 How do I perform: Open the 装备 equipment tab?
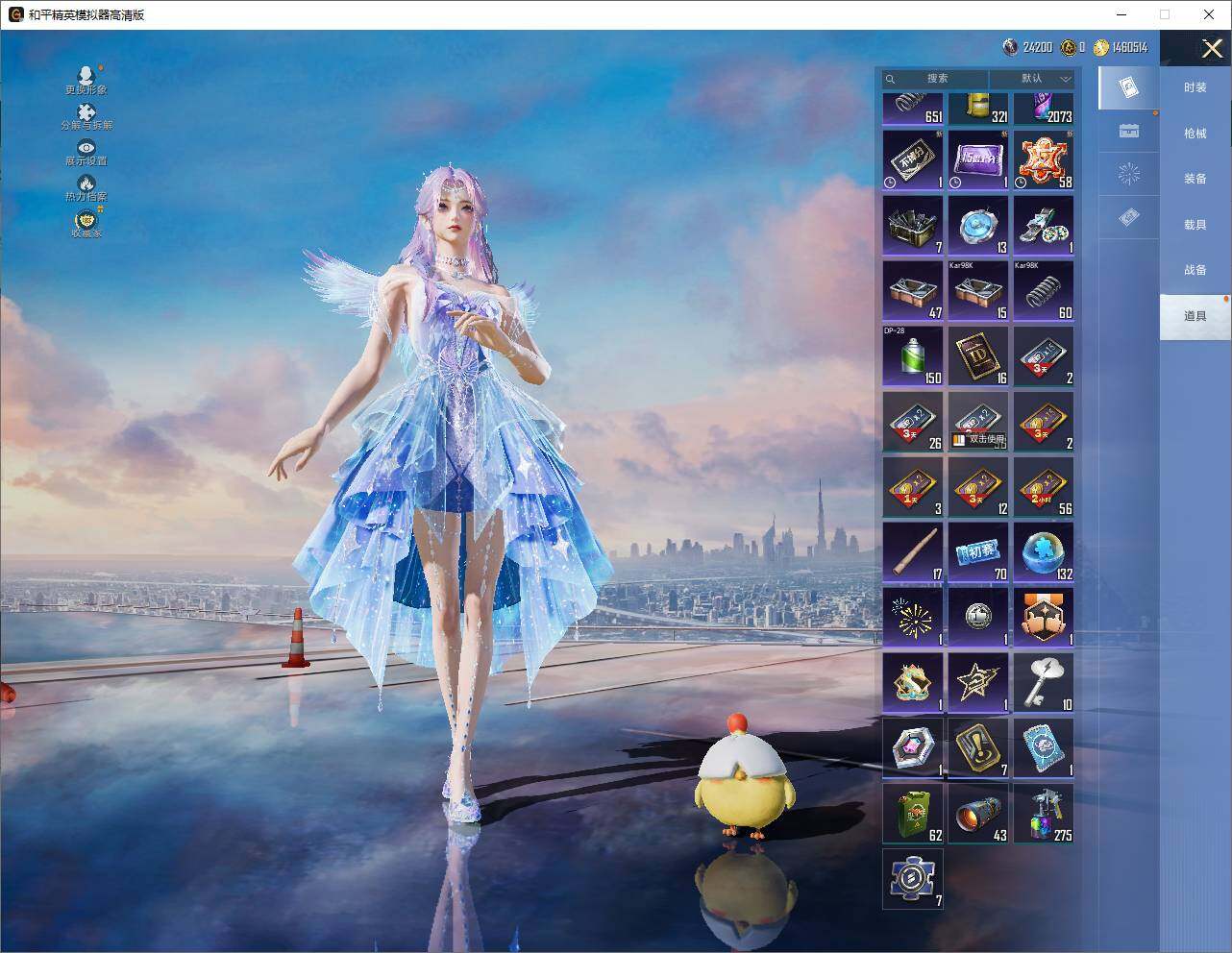[x=1195, y=179]
